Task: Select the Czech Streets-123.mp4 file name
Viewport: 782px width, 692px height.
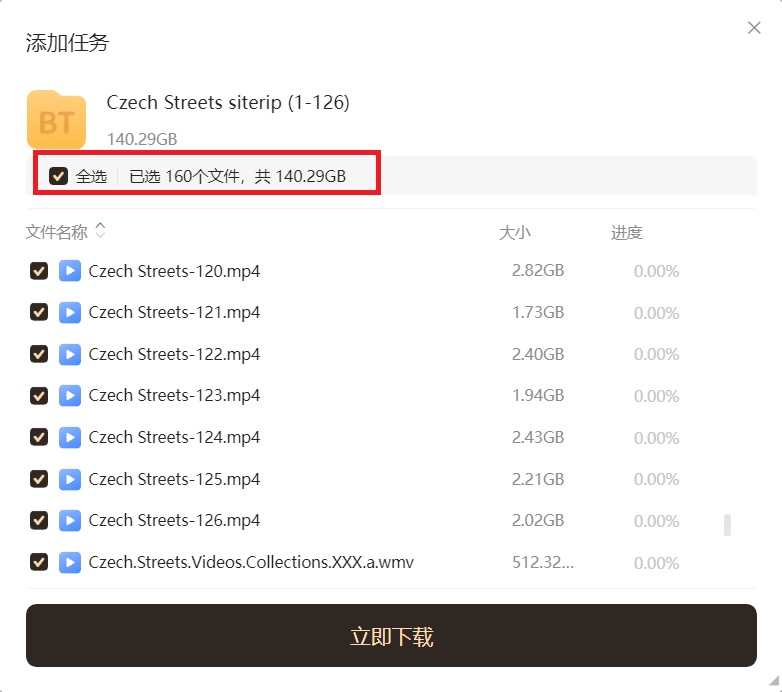Action: point(174,396)
